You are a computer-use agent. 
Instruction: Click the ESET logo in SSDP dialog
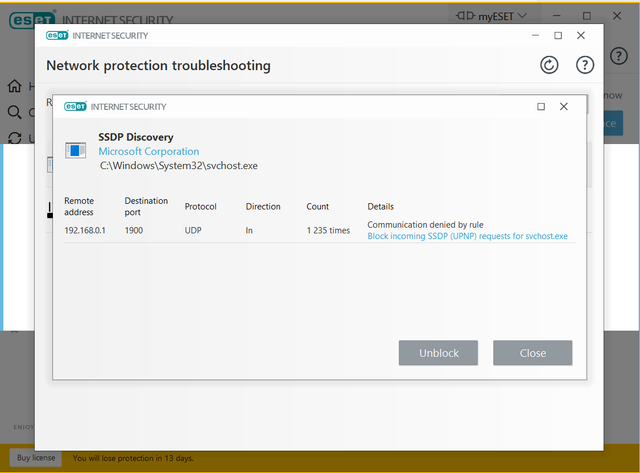pos(75,107)
